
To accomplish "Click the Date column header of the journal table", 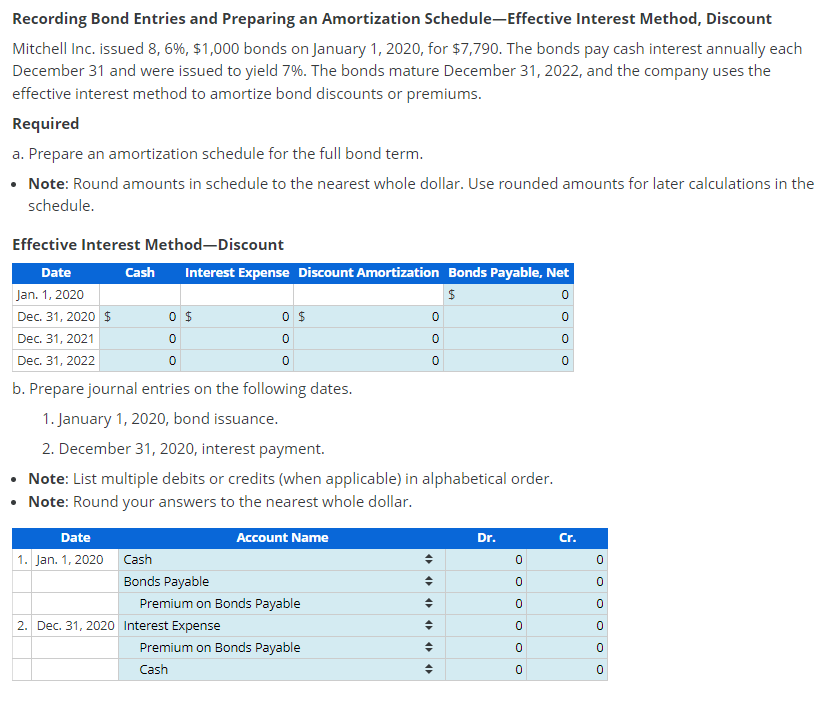I will pos(75,538).
